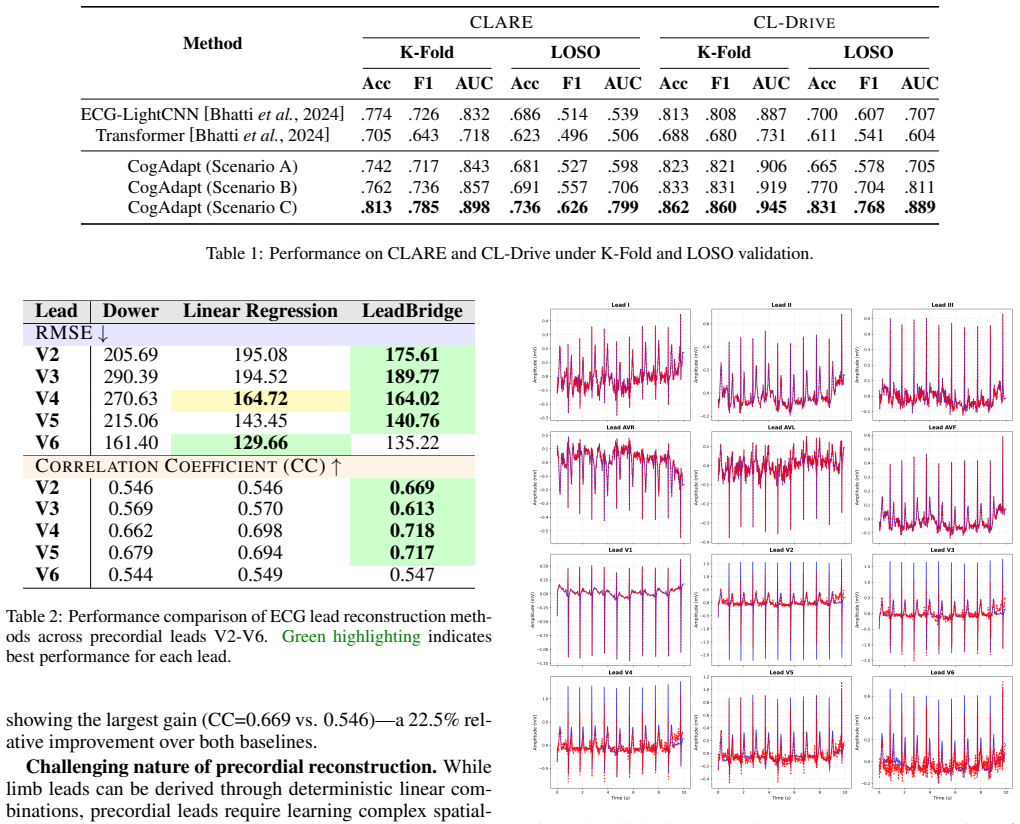Click the Lead I plot

click(x=620, y=364)
